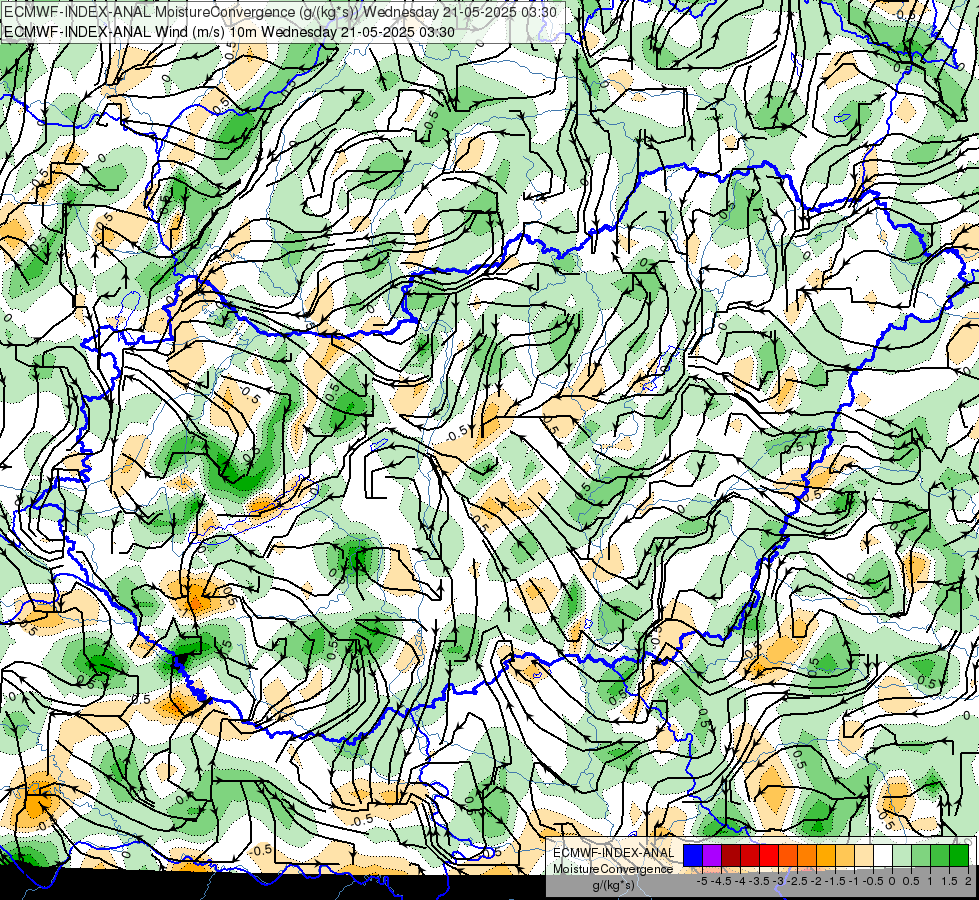This screenshot has height=900, width=979.
Task: Pick the pale peach swatch between -1 and -0.5
Action: [864, 856]
